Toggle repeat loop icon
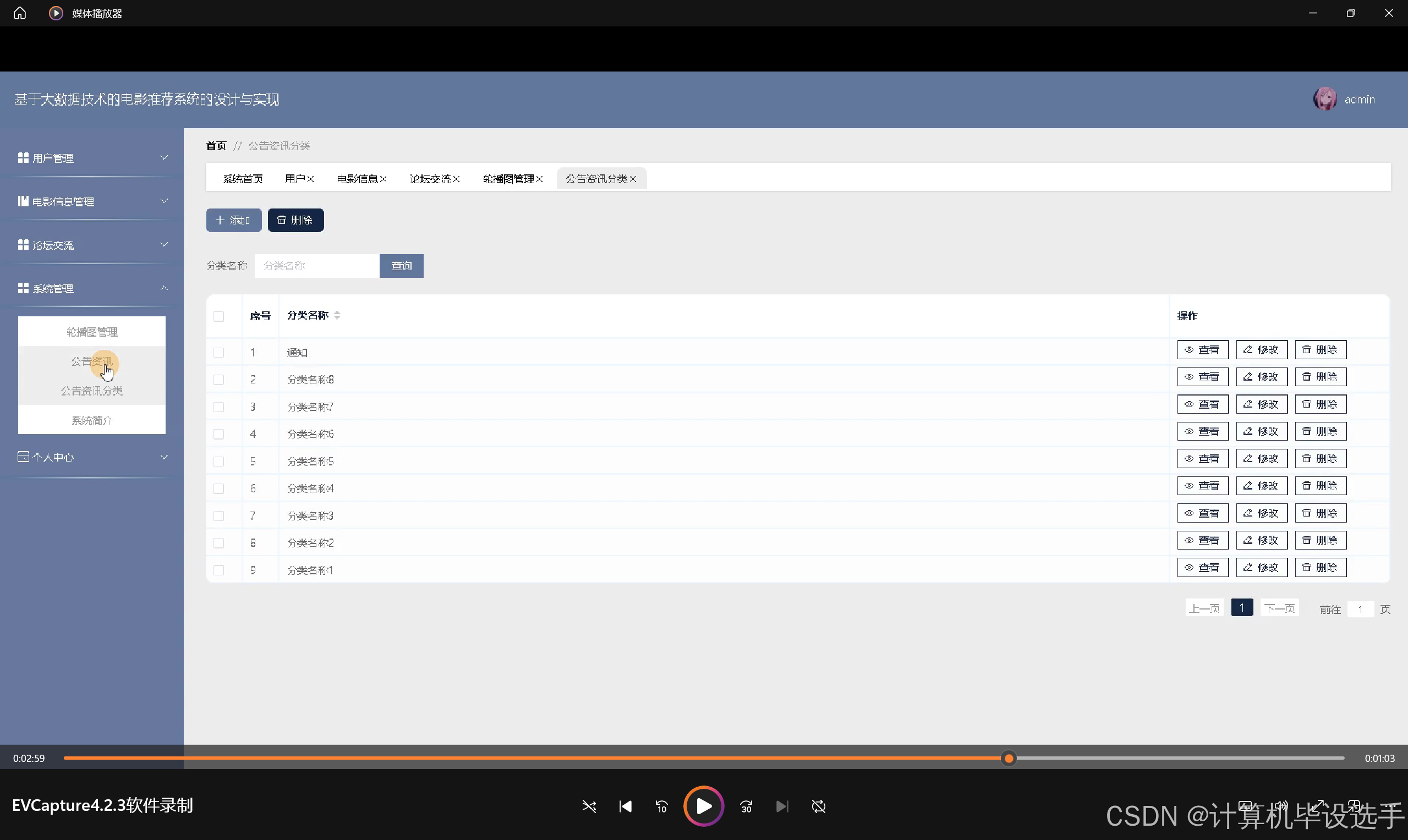The image size is (1408, 840). coord(819,806)
